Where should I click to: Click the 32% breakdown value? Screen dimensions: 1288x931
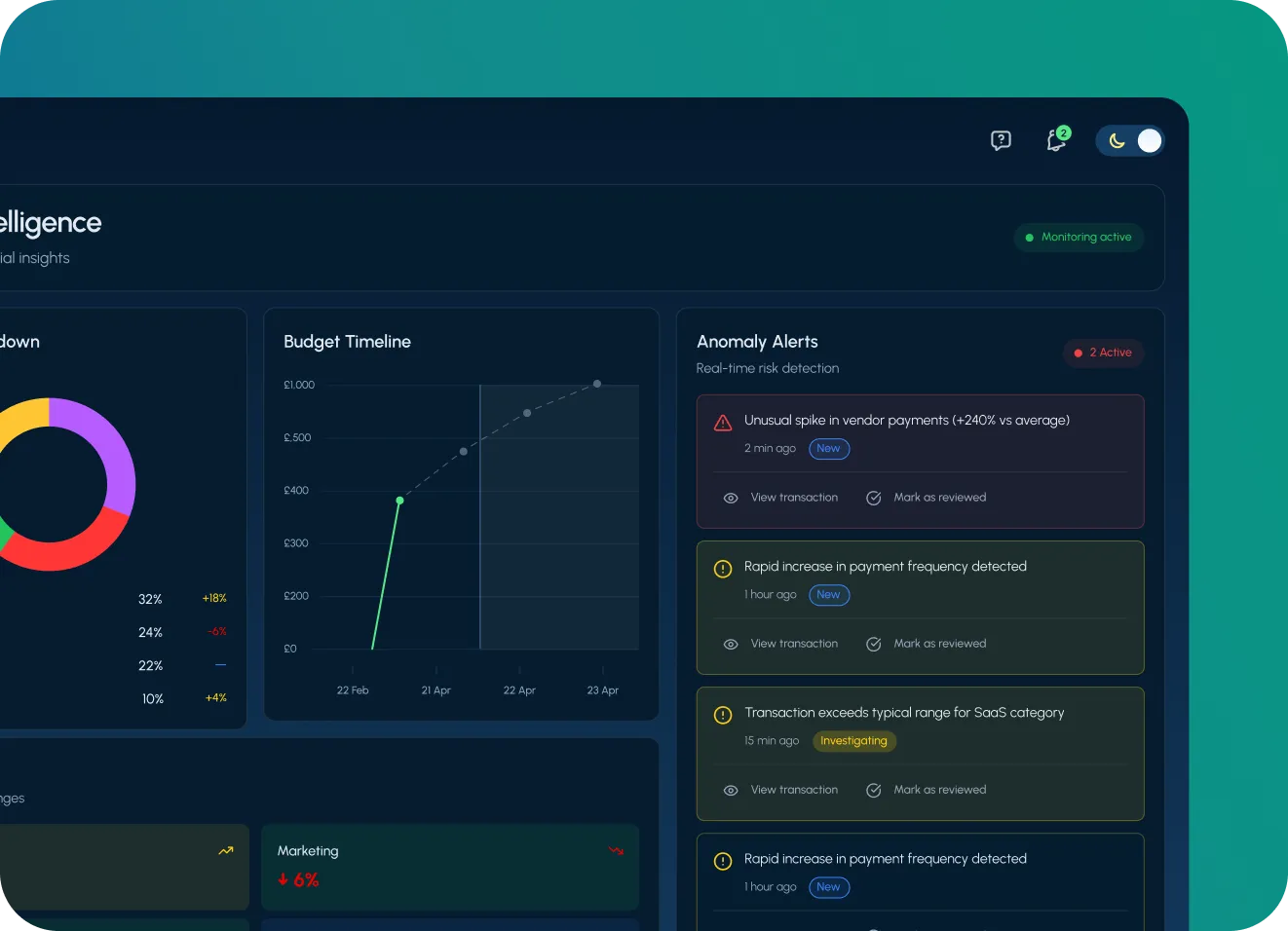point(150,600)
